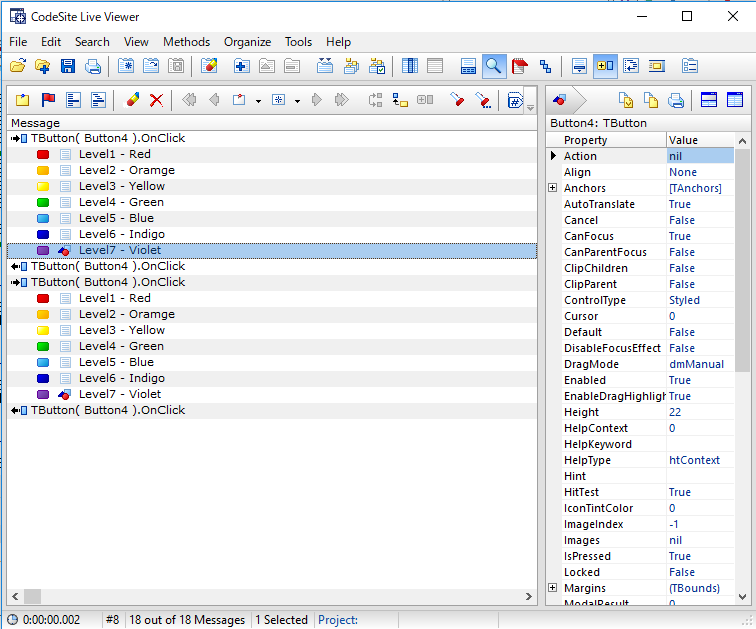Click the flashlight find-next icon with dots
This screenshot has width=756, height=629.
[483, 100]
